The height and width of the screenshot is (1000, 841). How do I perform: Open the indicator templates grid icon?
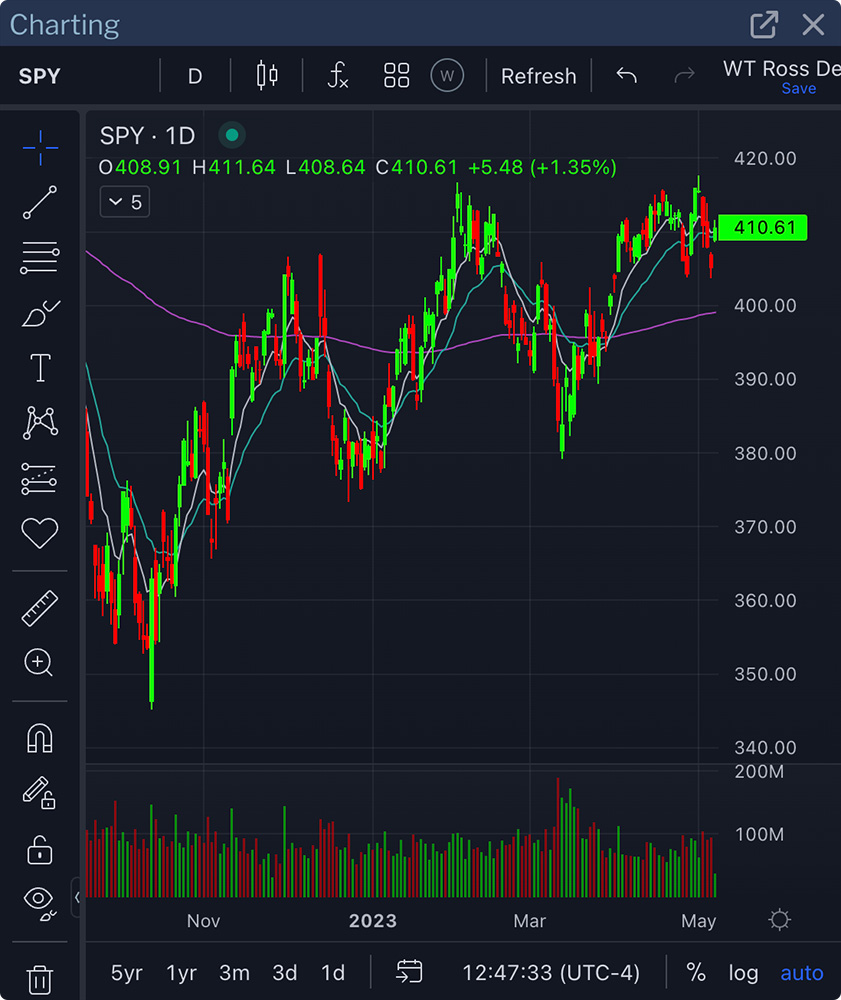(x=397, y=75)
